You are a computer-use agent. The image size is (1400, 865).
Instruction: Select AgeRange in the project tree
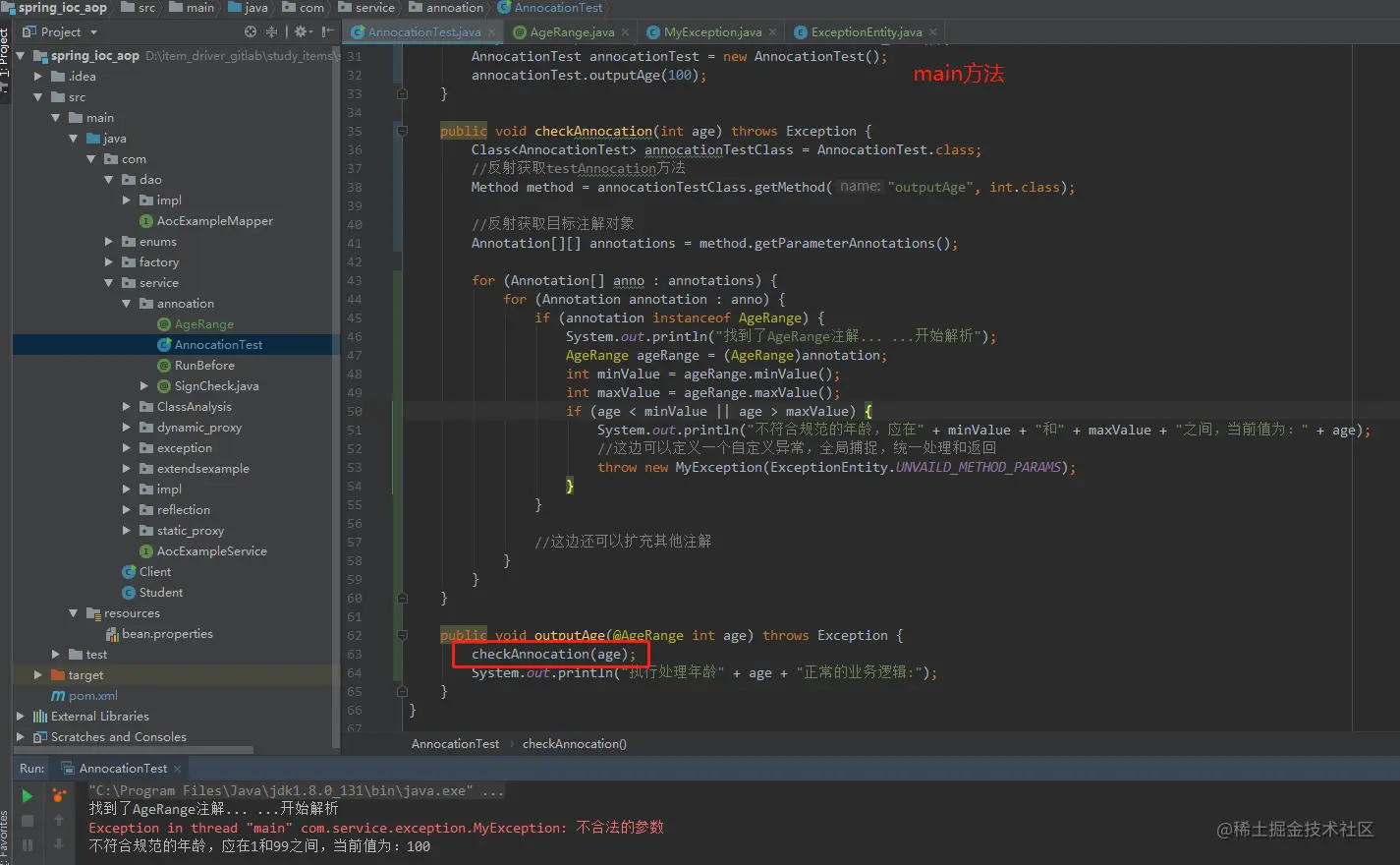point(204,324)
